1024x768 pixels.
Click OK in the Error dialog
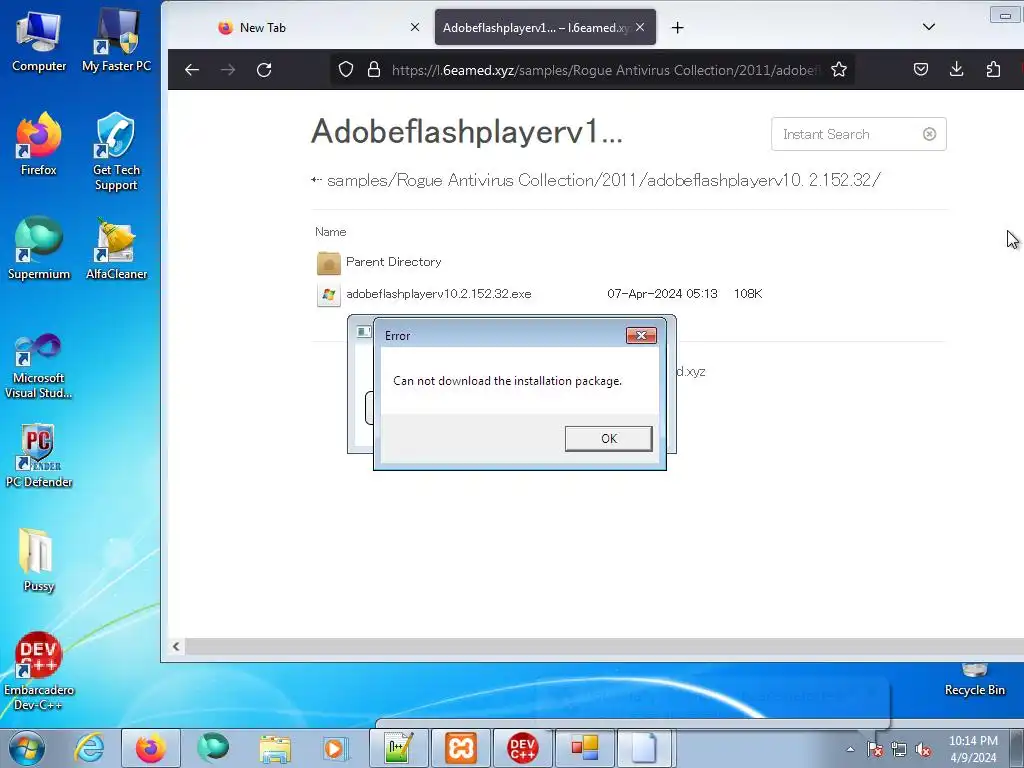[x=608, y=438]
